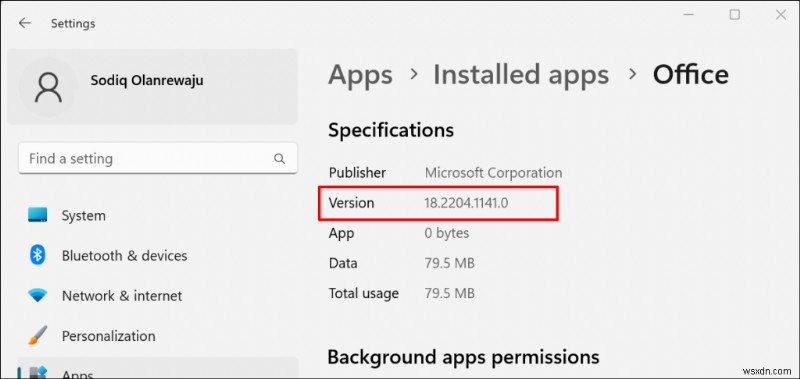Navigate to Apps breadcrumb
The height and width of the screenshot is (379, 800).
click(360, 74)
